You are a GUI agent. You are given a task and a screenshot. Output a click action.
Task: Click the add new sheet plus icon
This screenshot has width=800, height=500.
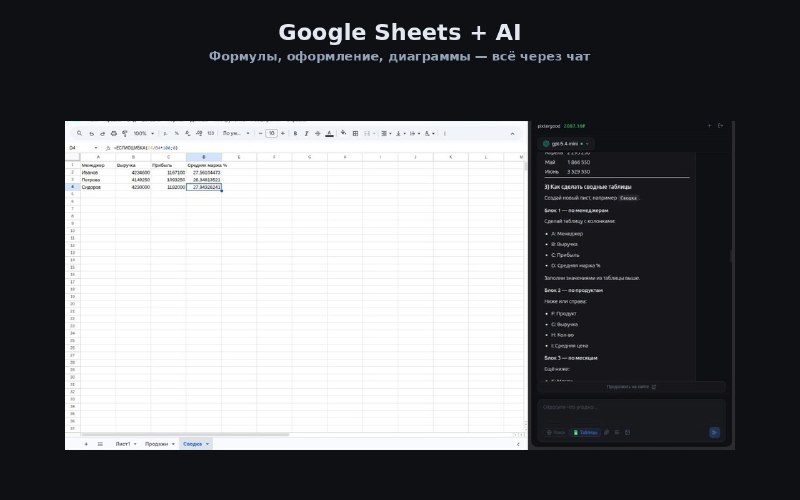[x=86, y=443]
